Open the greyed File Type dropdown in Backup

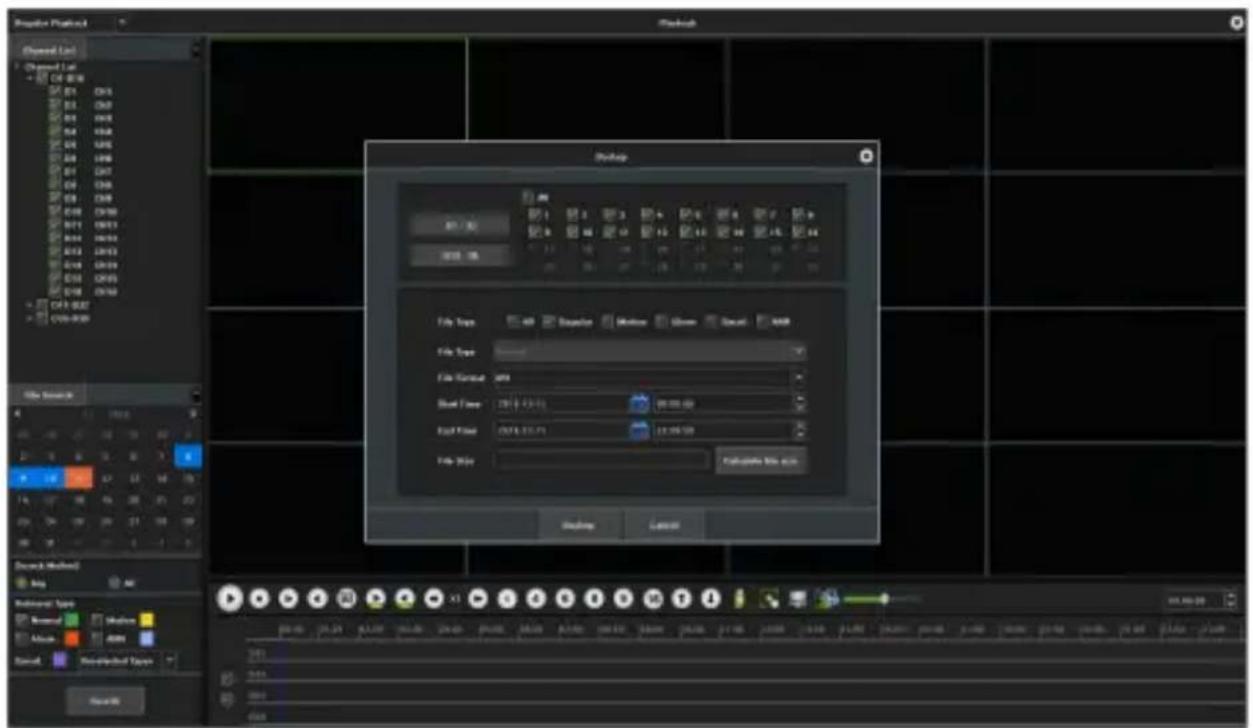(650, 352)
